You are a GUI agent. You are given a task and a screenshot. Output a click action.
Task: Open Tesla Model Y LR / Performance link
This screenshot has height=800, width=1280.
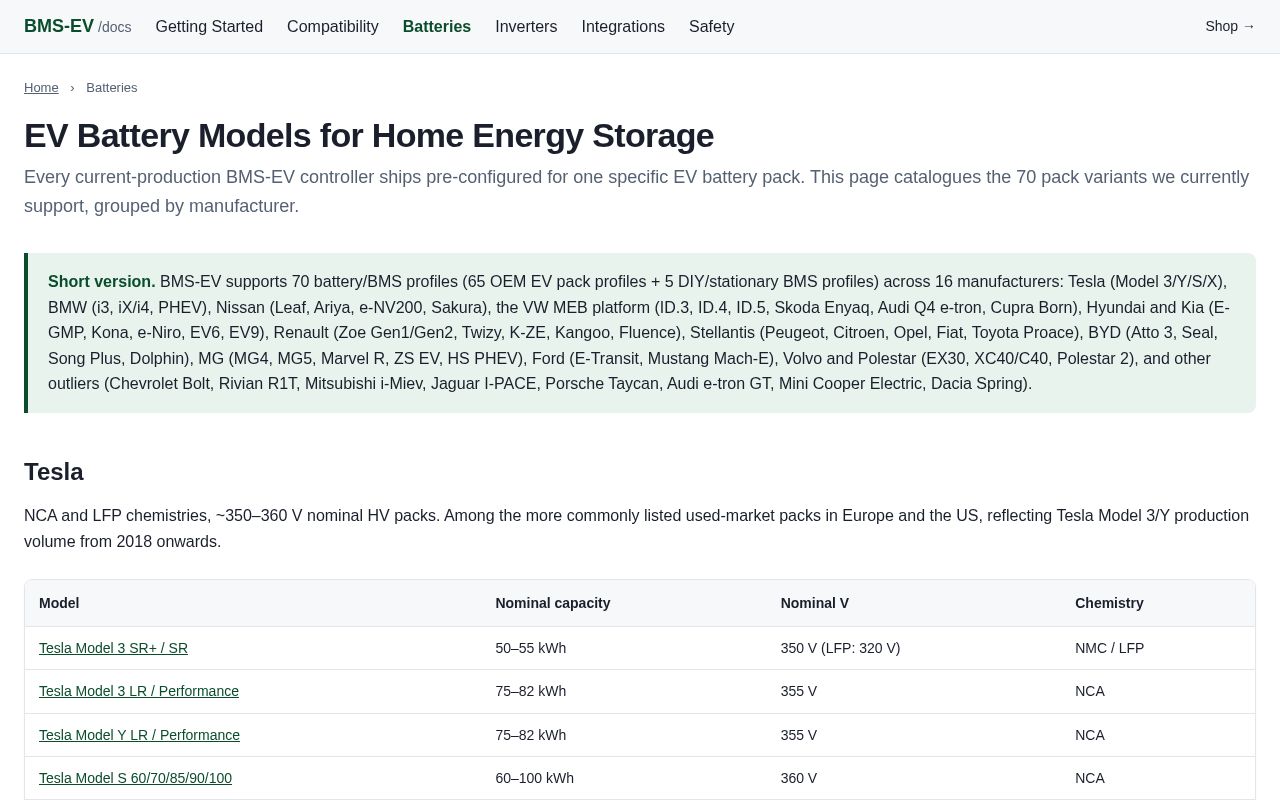coord(139,735)
